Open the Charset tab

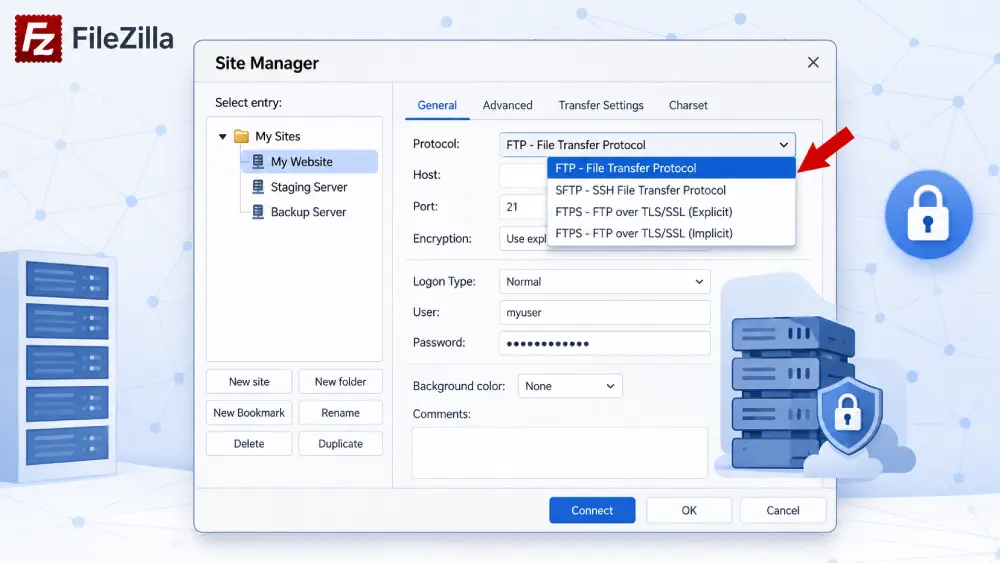point(688,105)
